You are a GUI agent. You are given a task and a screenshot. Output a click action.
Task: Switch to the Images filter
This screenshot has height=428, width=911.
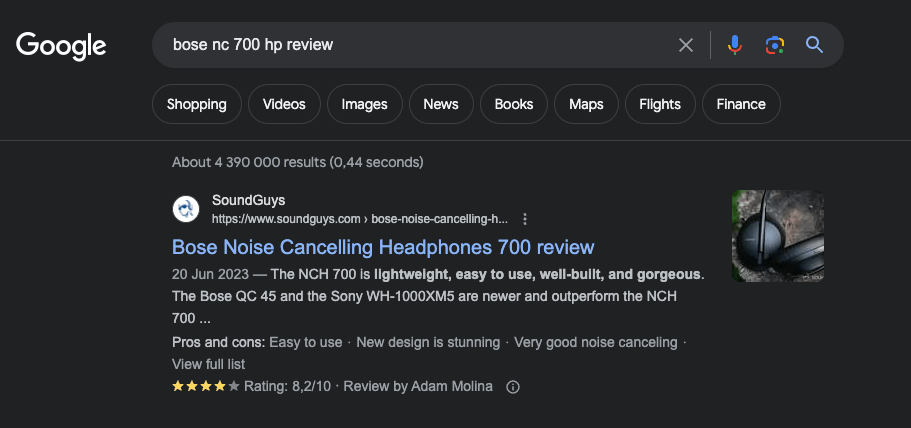tap(364, 104)
